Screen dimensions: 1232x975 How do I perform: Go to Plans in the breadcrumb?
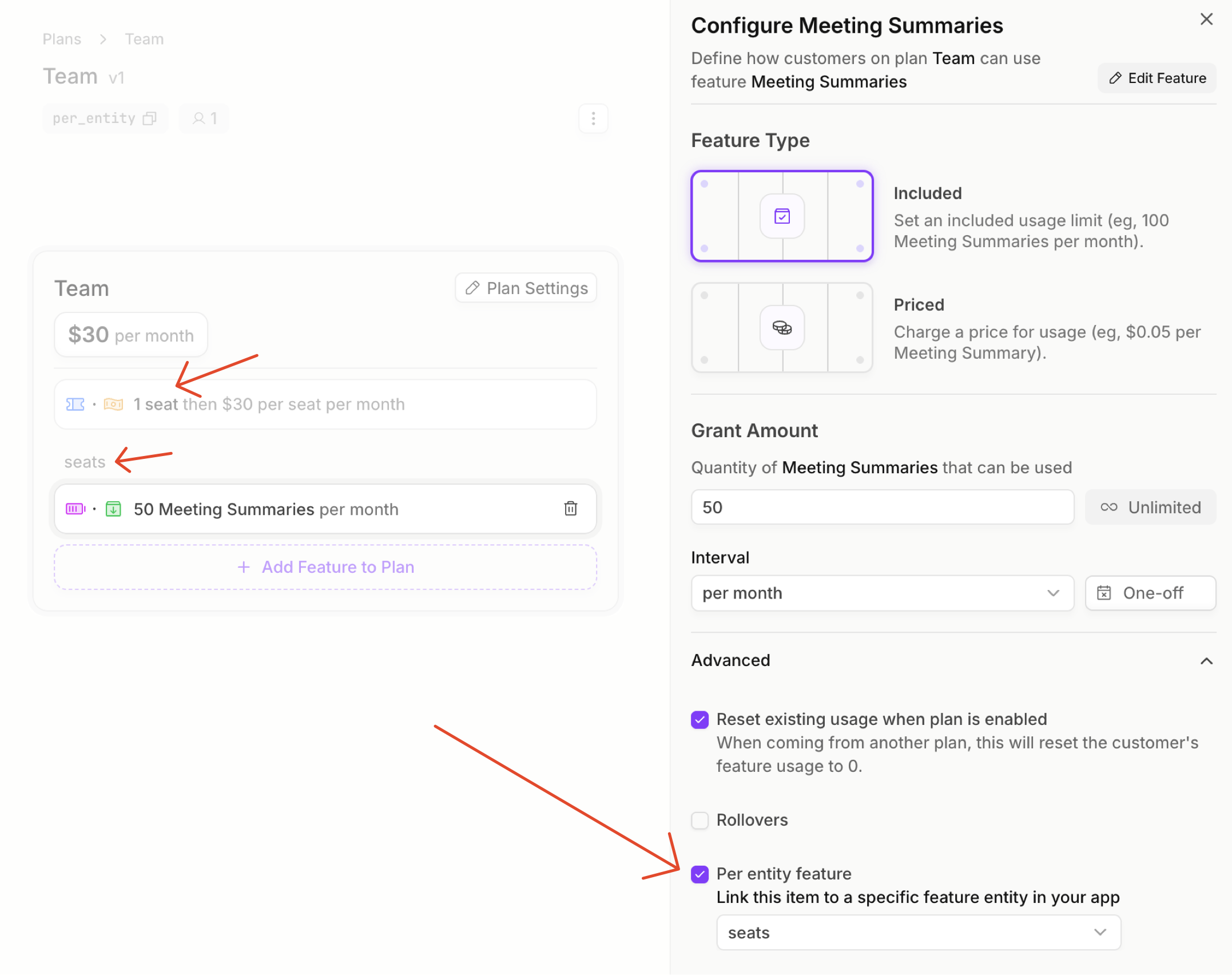[62, 39]
